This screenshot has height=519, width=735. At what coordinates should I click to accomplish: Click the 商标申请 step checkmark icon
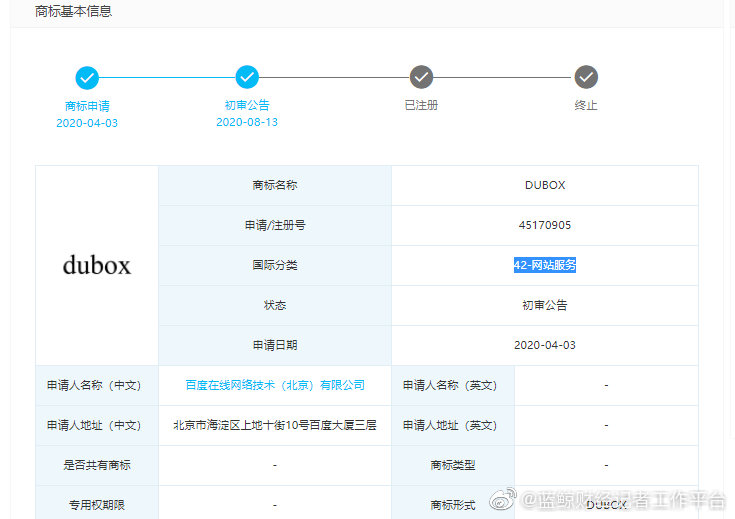[87, 77]
